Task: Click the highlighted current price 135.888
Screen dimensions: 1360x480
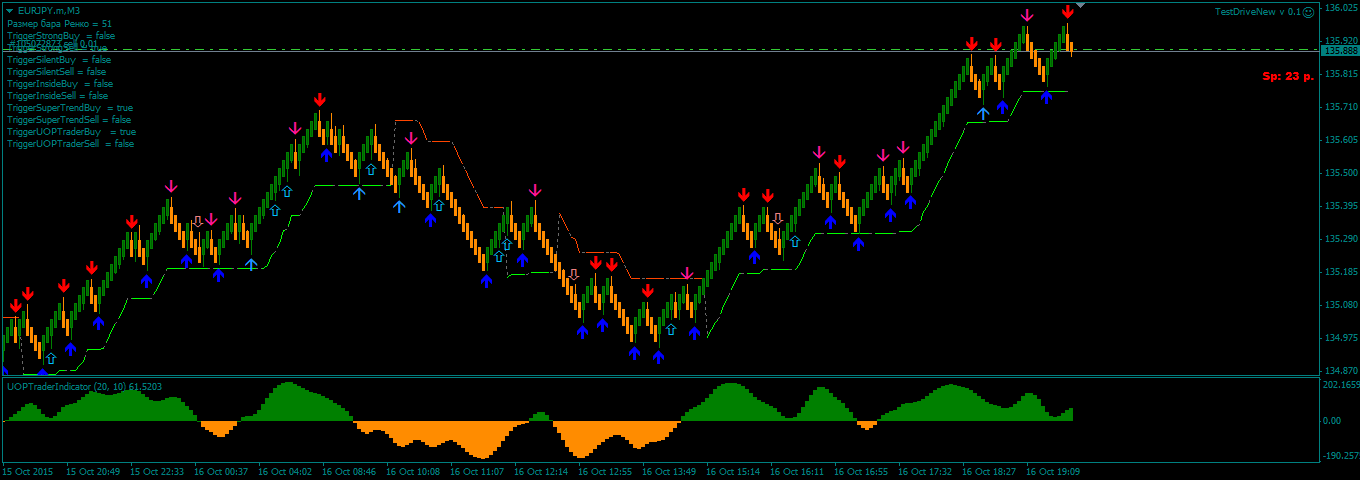Action: point(1340,50)
